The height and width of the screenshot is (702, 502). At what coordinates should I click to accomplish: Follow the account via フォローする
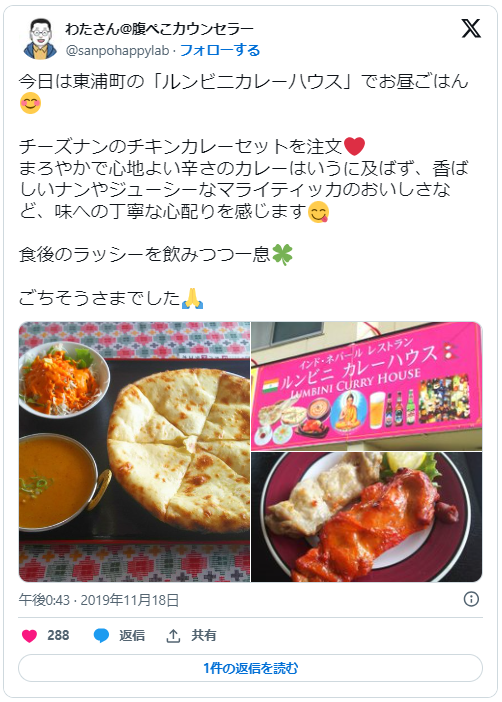tap(220, 50)
